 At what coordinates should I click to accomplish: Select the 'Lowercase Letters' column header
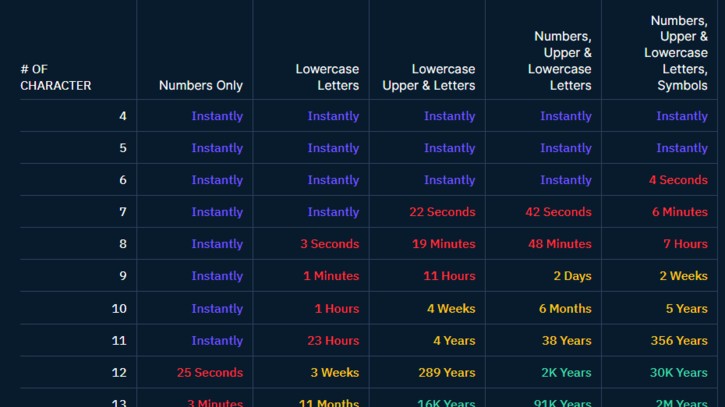327,77
